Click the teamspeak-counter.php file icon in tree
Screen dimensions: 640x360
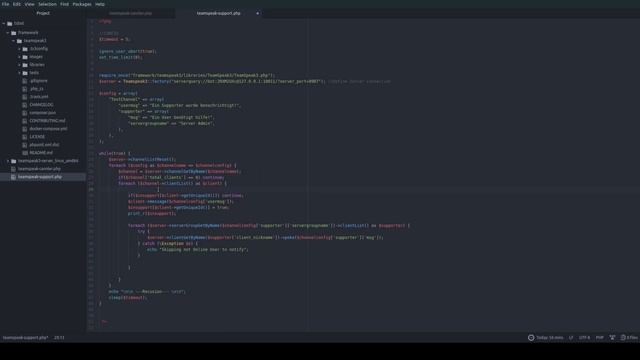coord(13,169)
